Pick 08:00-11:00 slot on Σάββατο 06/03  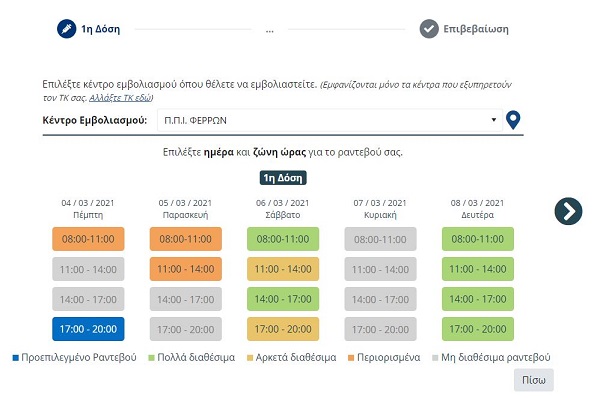tap(283, 239)
